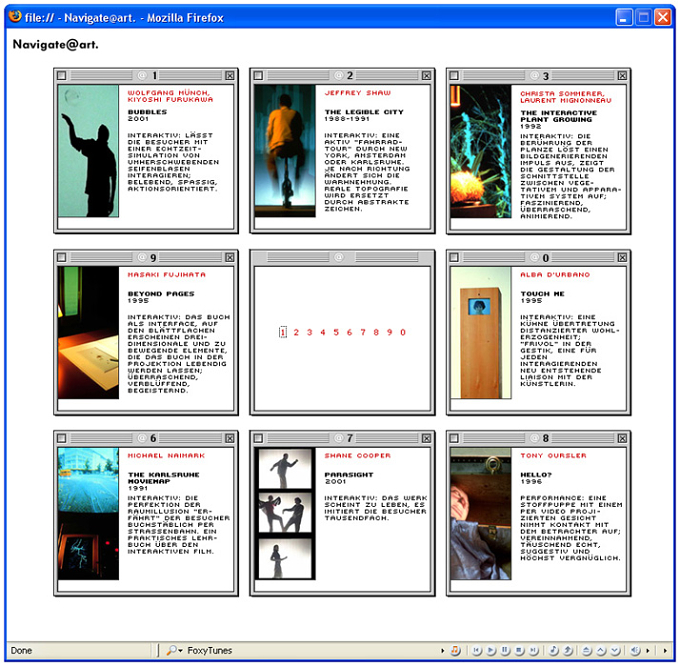Click the FoxyTunes play button
The width and height of the screenshot is (680, 667).
tap(491, 650)
